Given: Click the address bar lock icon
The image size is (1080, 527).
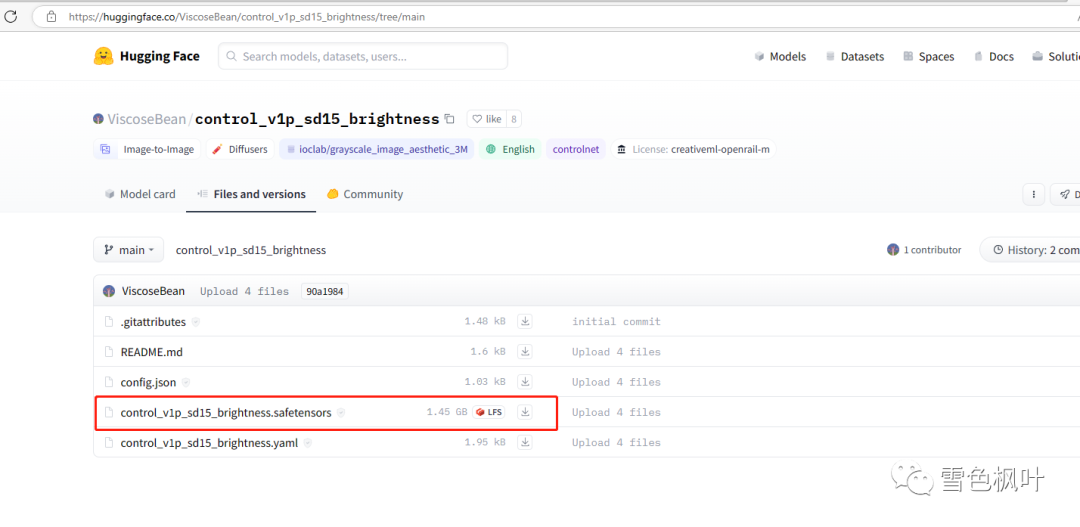Looking at the screenshot, I should [x=51, y=17].
